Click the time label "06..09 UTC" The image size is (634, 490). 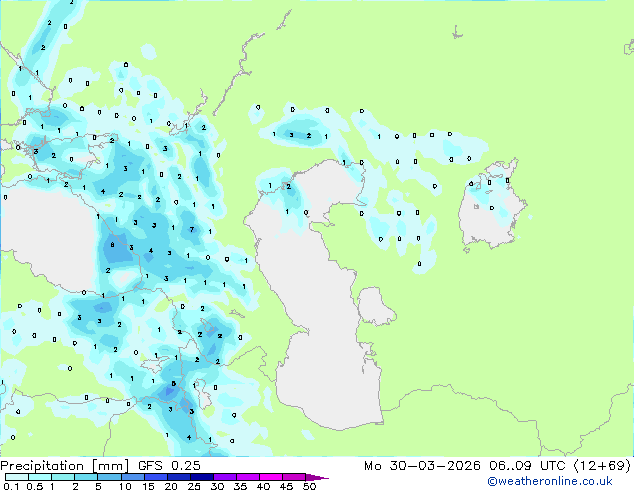click(x=527, y=466)
